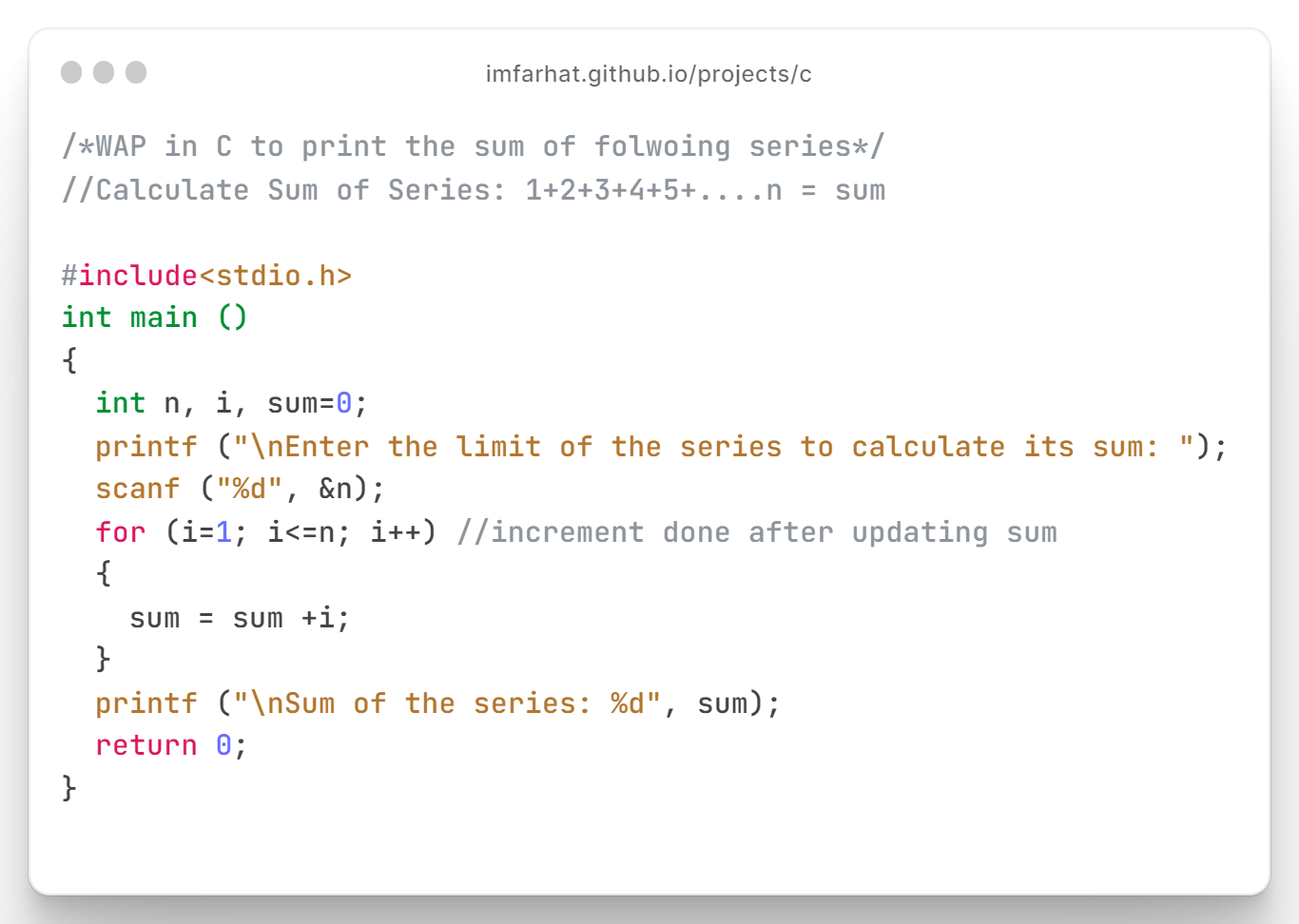Click the 'int n, i, sum=0;' declaration

(x=231, y=403)
